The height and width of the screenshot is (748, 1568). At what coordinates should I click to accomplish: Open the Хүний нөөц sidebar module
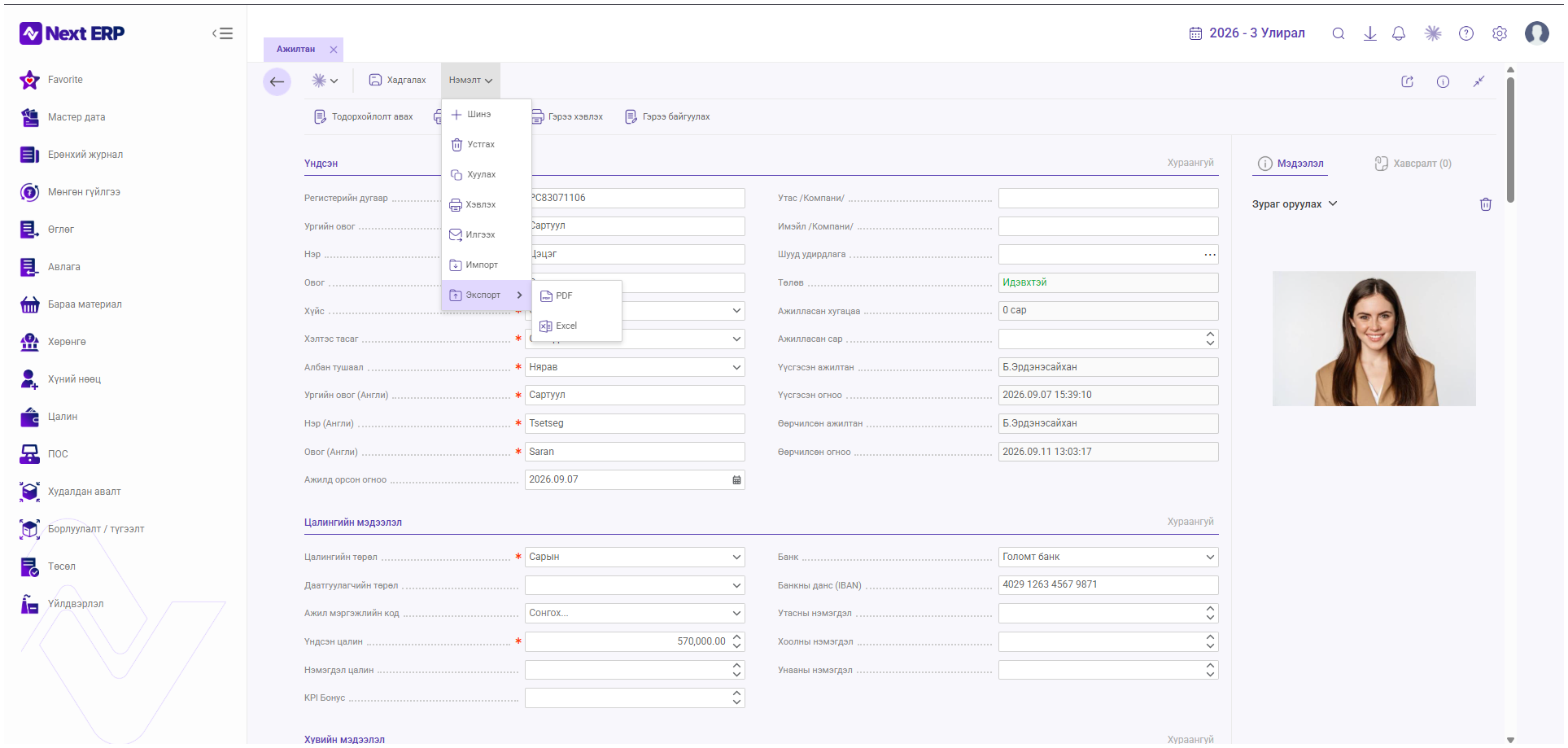point(73,379)
